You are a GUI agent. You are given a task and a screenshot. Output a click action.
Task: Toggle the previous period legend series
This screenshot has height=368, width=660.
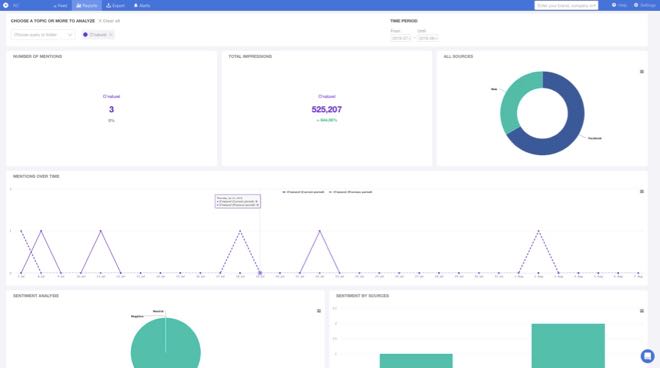(x=351, y=192)
